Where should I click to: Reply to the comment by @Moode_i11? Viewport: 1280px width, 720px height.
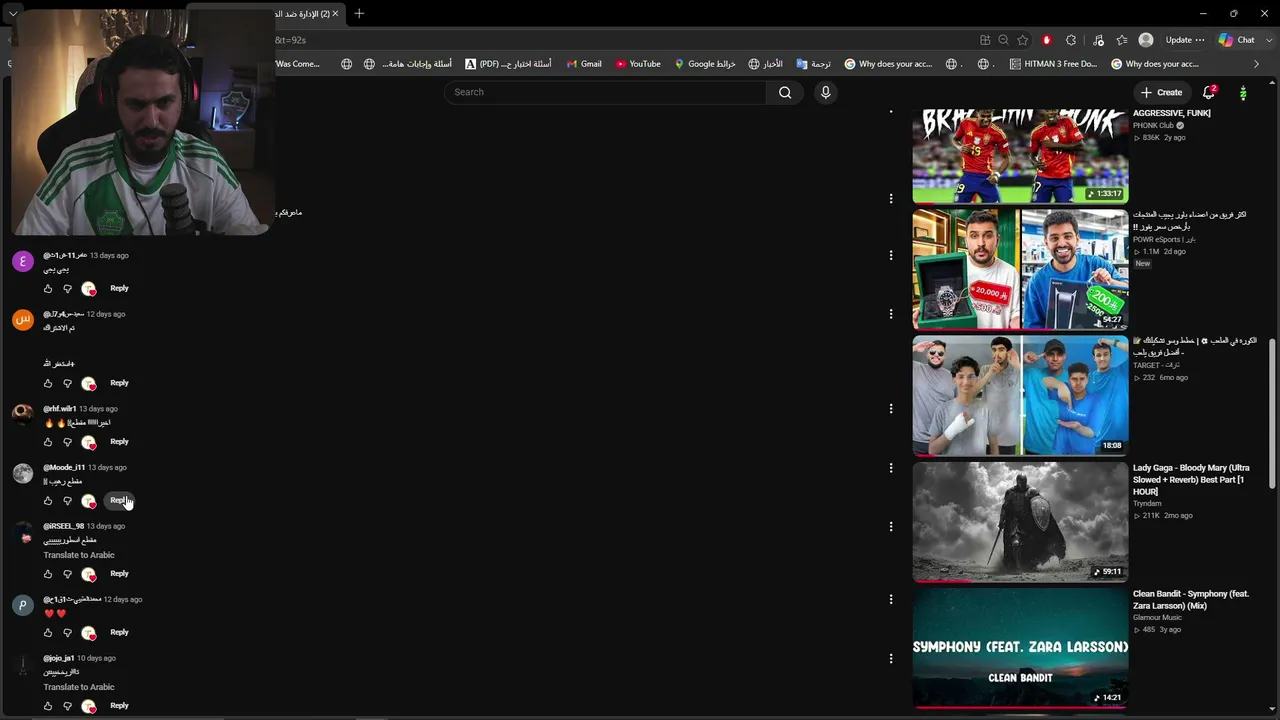tap(119, 501)
